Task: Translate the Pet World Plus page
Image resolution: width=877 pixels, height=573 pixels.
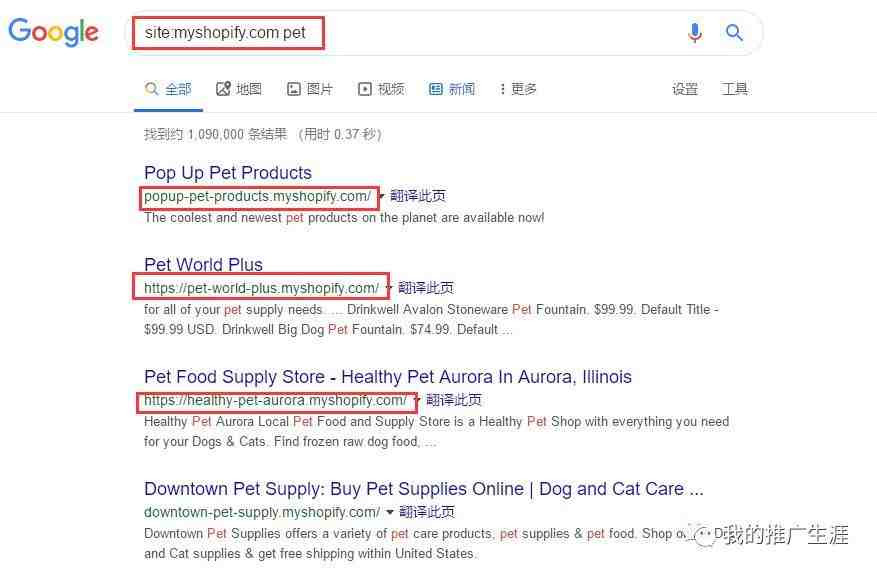Action: coord(426,288)
